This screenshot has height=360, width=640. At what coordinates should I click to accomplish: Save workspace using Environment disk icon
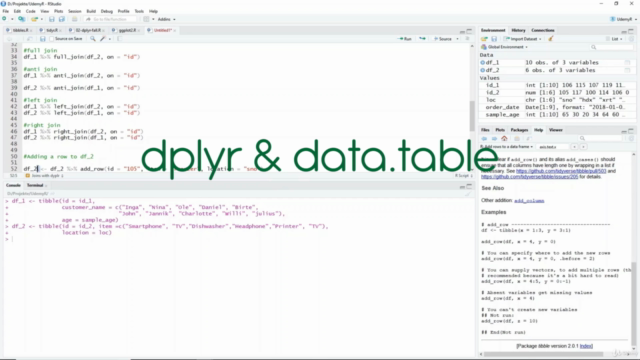[x=494, y=39]
